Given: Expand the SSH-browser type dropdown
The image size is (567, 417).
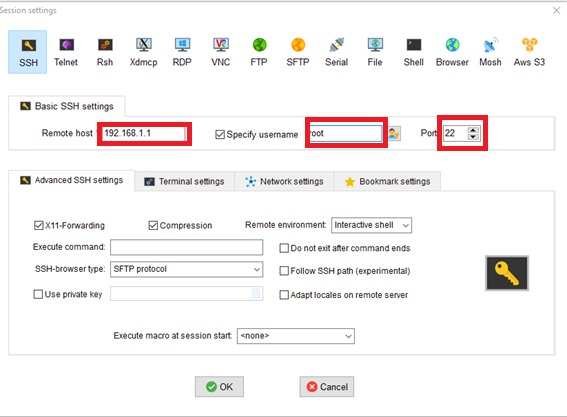Looking at the screenshot, I should pyautogui.click(x=187, y=269).
